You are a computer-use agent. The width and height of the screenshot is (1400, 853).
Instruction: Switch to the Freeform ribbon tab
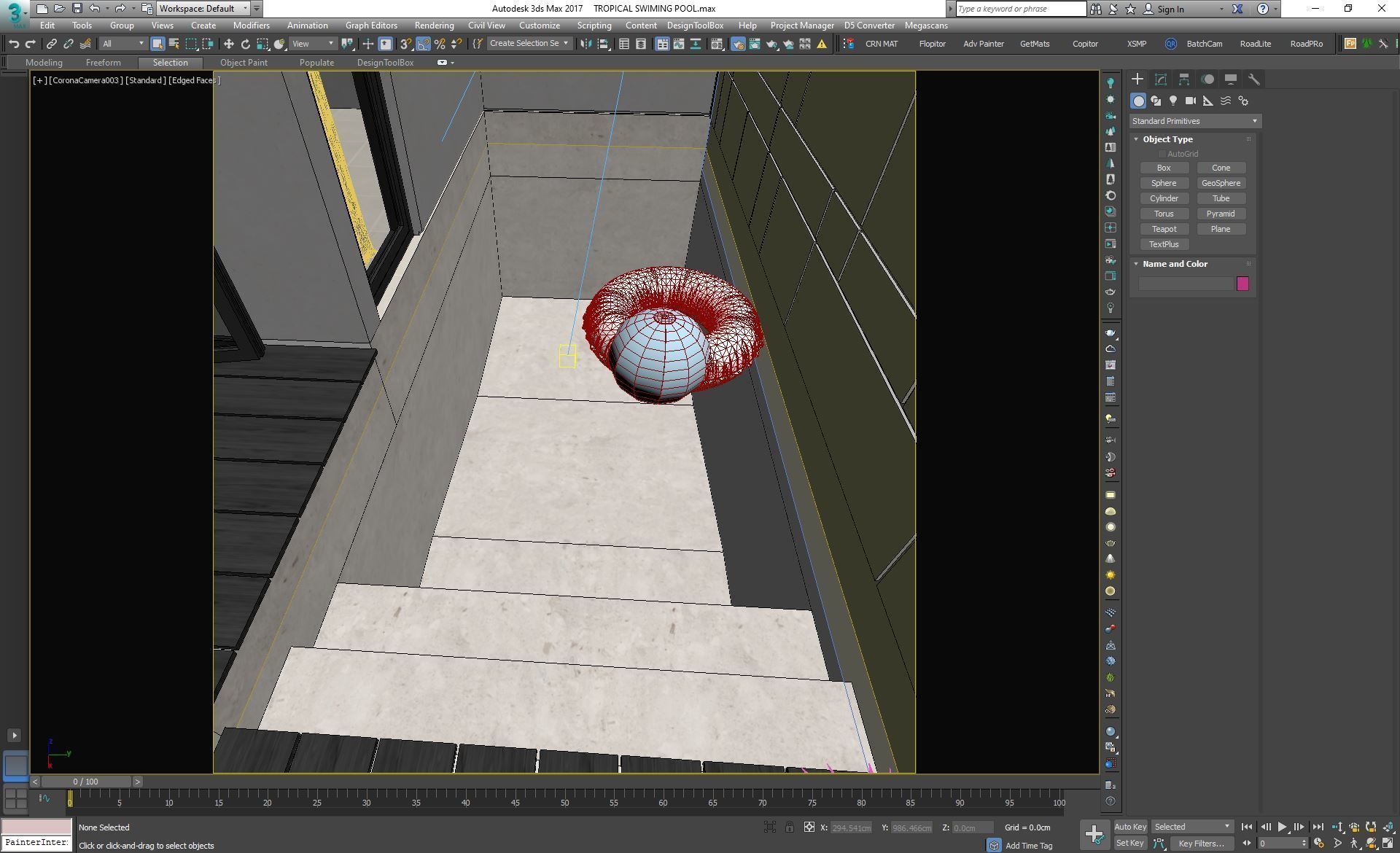point(103,63)
